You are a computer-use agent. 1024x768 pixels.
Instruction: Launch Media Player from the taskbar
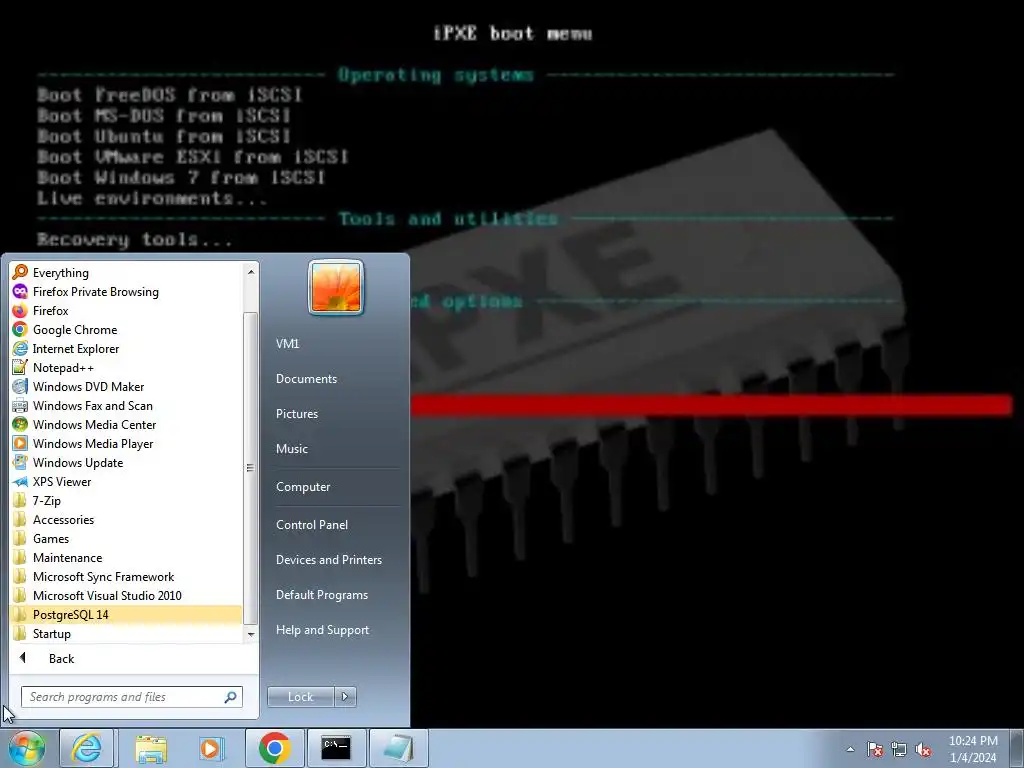[x=212, y=748]
